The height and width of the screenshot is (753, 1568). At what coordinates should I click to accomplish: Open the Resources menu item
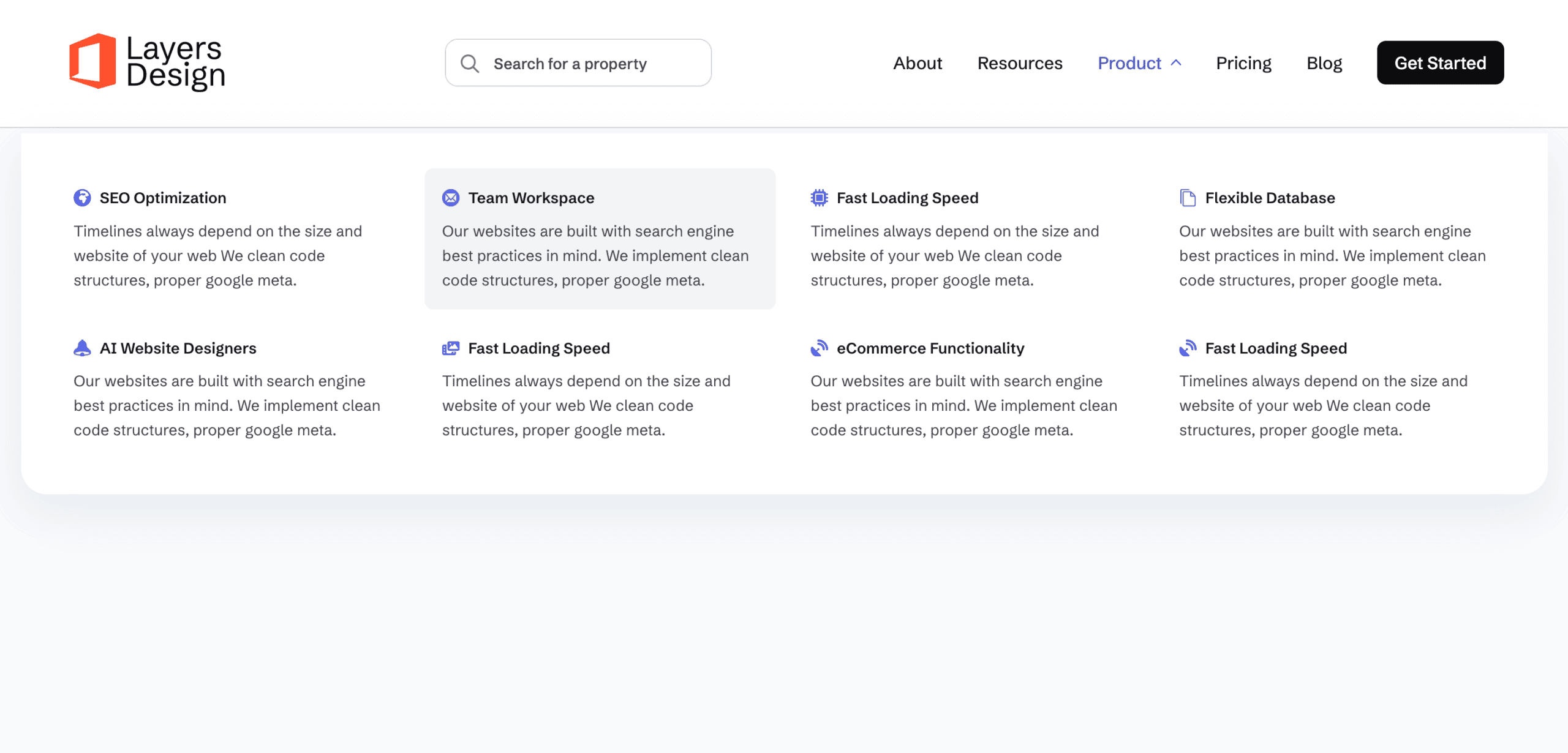1019,63
